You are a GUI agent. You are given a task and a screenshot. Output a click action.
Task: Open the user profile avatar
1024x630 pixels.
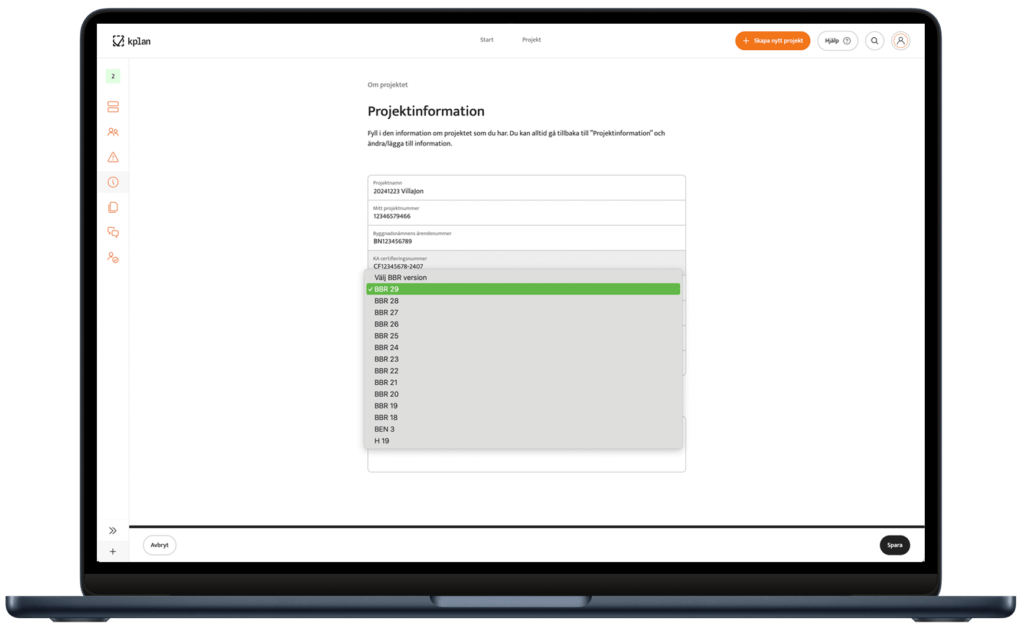pyautogui.click(x=901, y=41)
